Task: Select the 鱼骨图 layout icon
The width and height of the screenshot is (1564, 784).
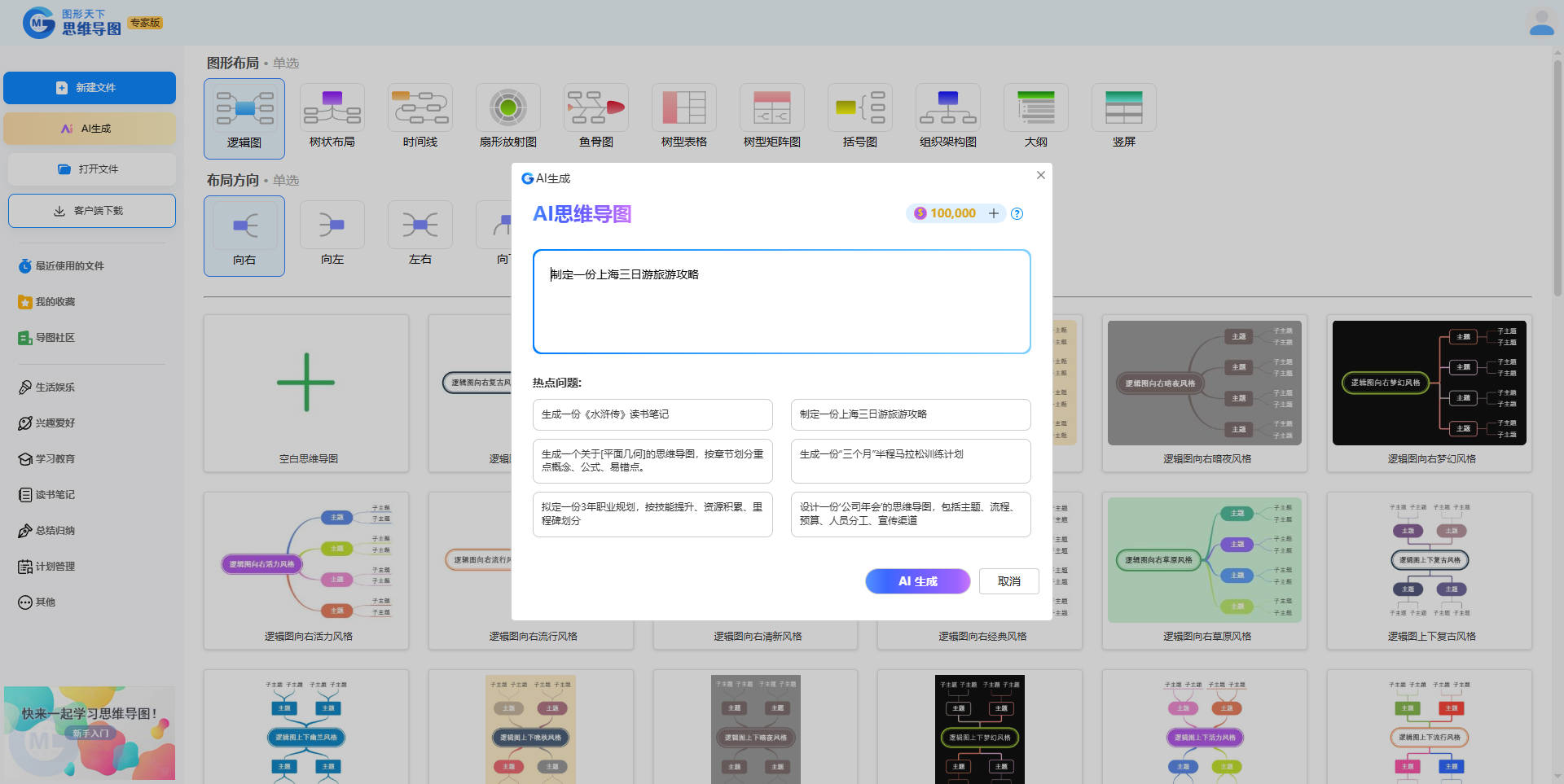Action: coord(595,108)
